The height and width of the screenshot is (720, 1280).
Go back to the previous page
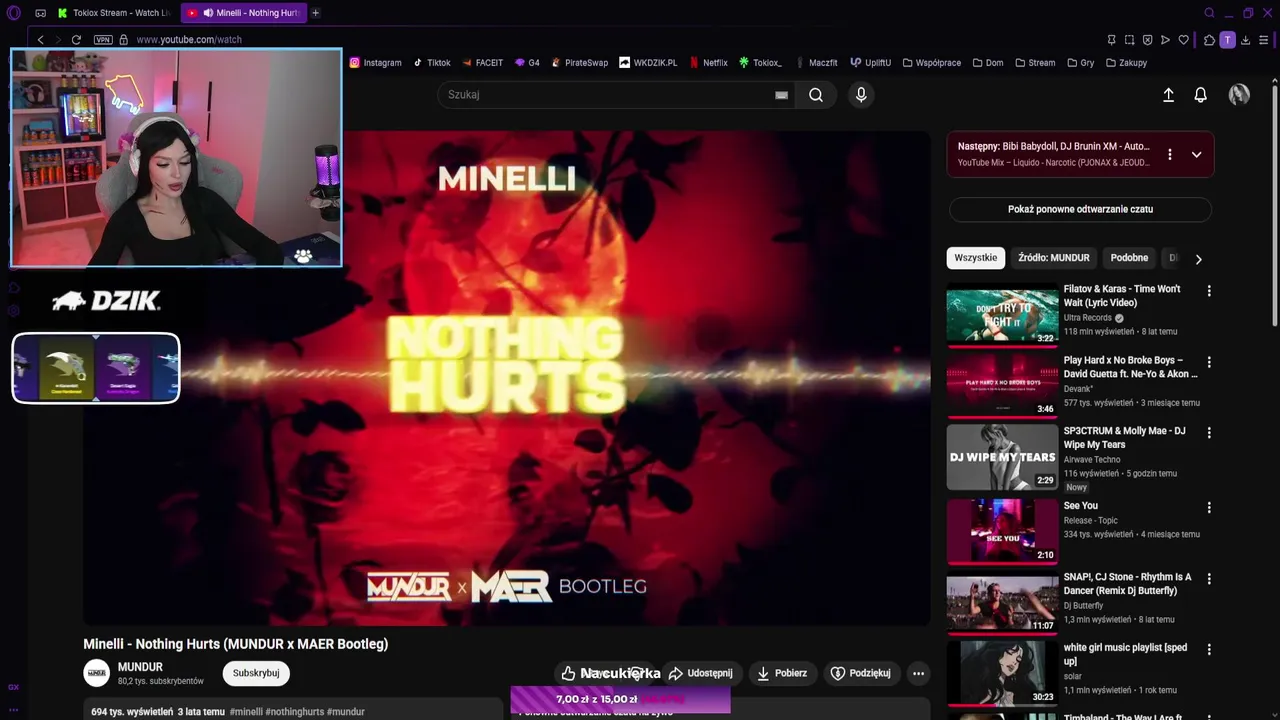click(40, 39)
